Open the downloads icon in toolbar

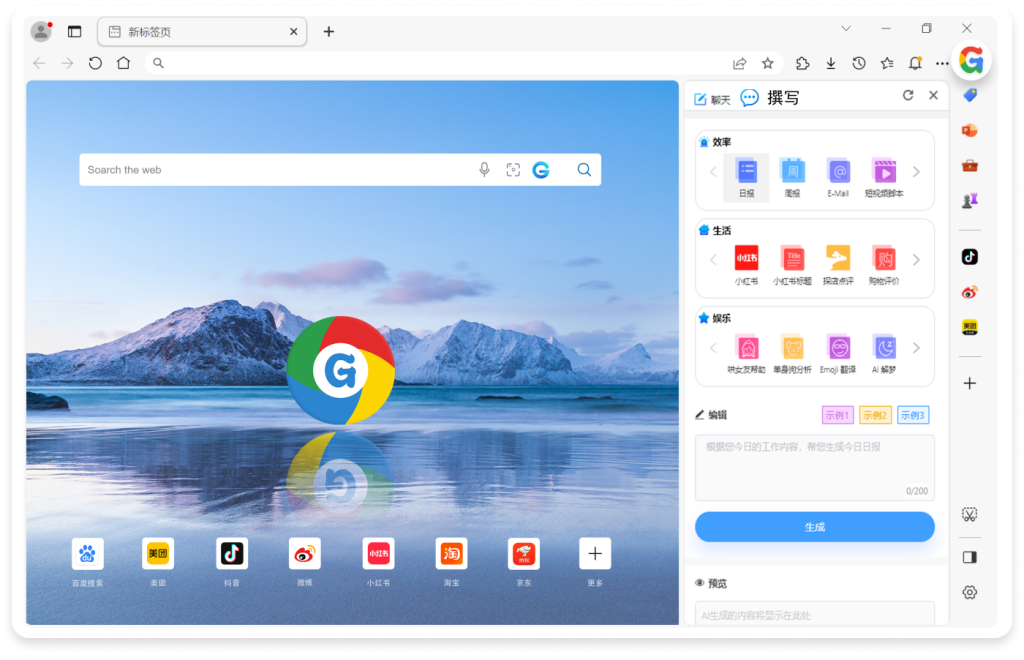tap(830, 63)
